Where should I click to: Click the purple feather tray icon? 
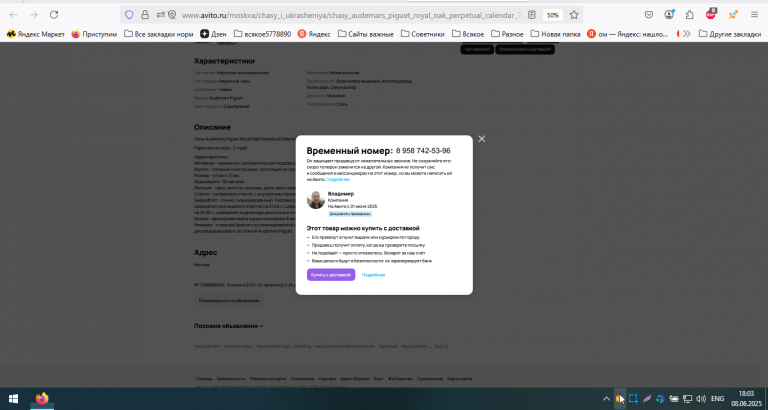pos(647,399)
